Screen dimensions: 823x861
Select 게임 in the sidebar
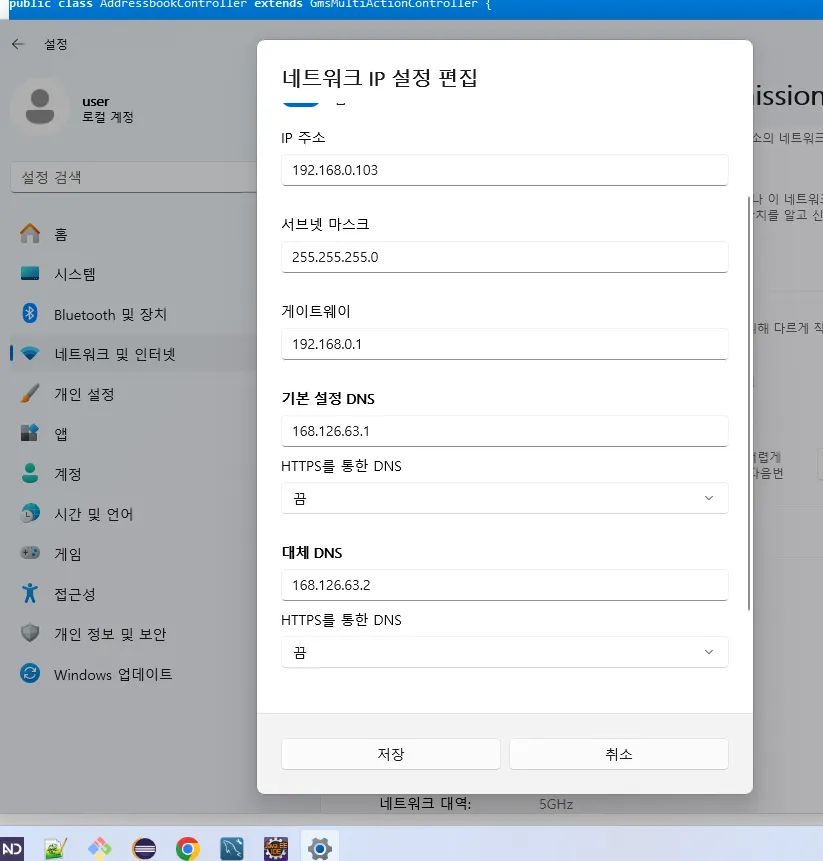[68, 554]
